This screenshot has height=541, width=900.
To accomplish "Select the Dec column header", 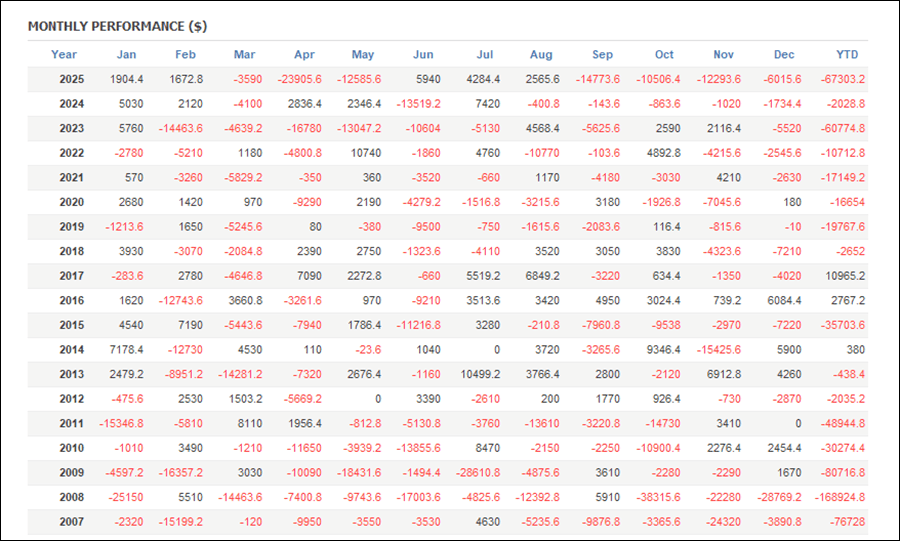I will [784, 55].
